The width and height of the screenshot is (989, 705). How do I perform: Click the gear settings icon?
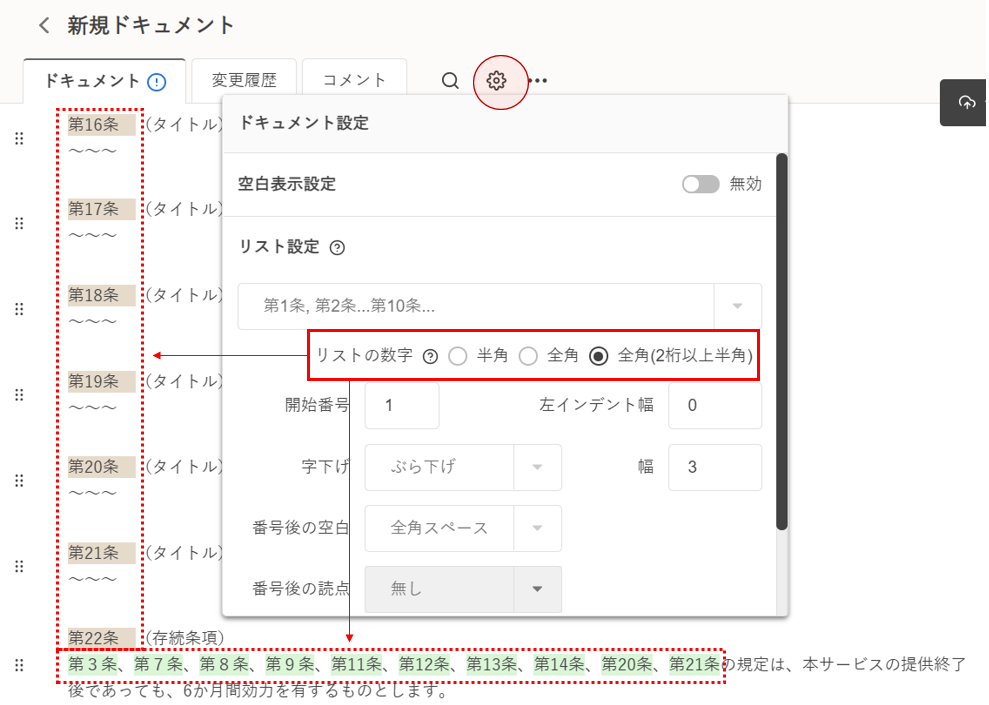(497, 81)
